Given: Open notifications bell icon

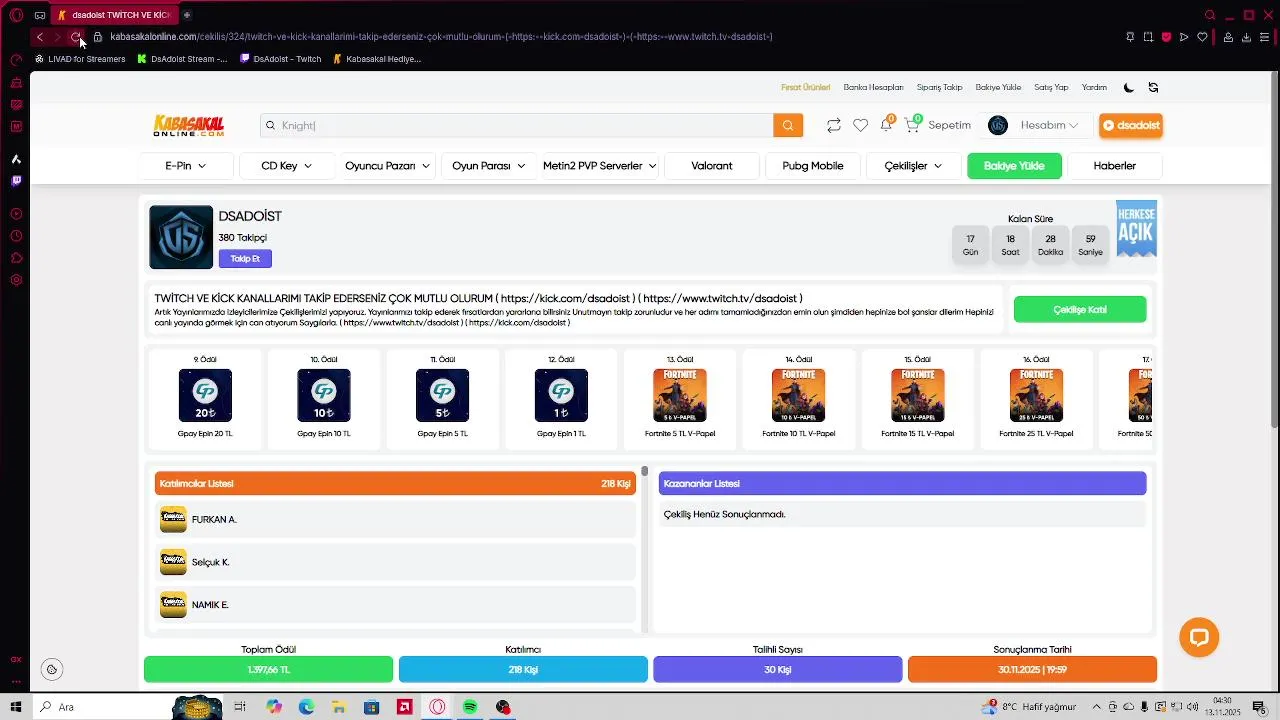Looking at the screenshot, I should 886,124.
